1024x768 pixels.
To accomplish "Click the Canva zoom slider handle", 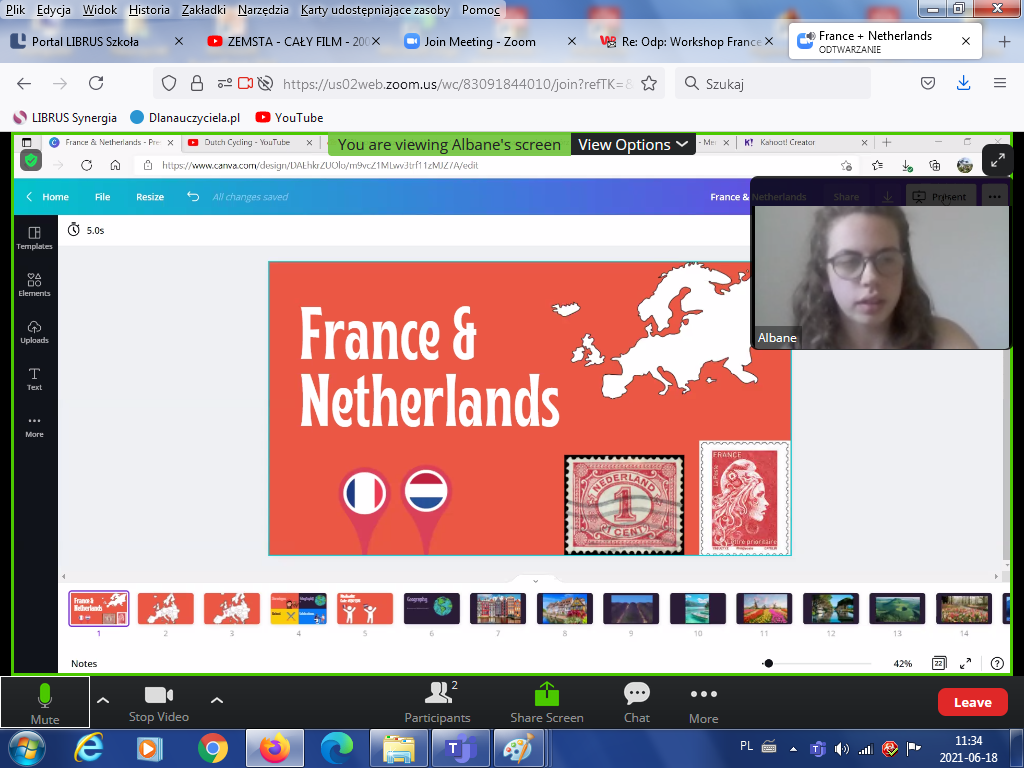I will tap(769, 664).
